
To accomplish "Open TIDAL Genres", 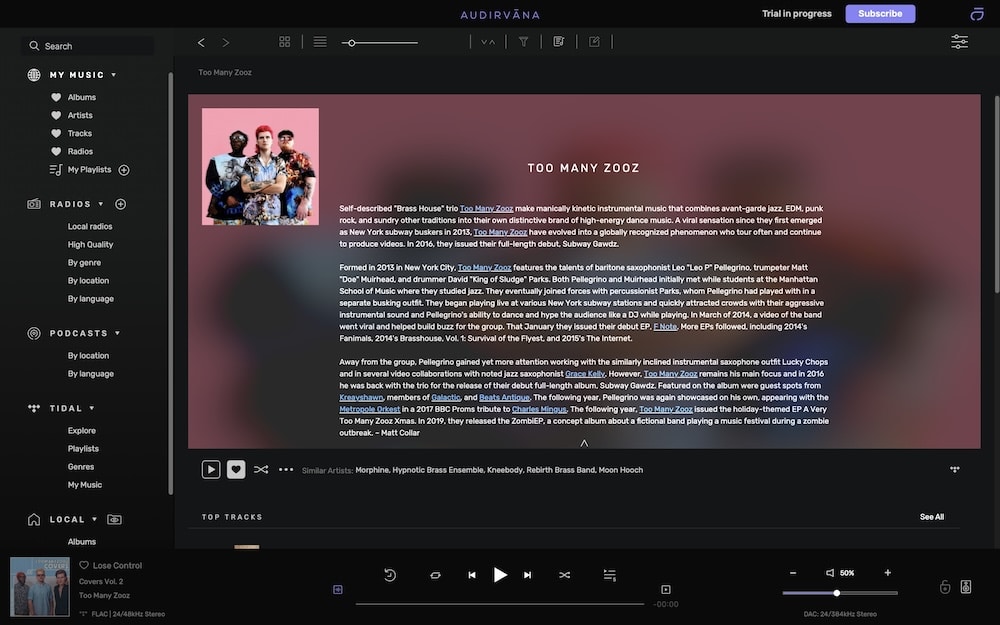I will pos(81,467).
